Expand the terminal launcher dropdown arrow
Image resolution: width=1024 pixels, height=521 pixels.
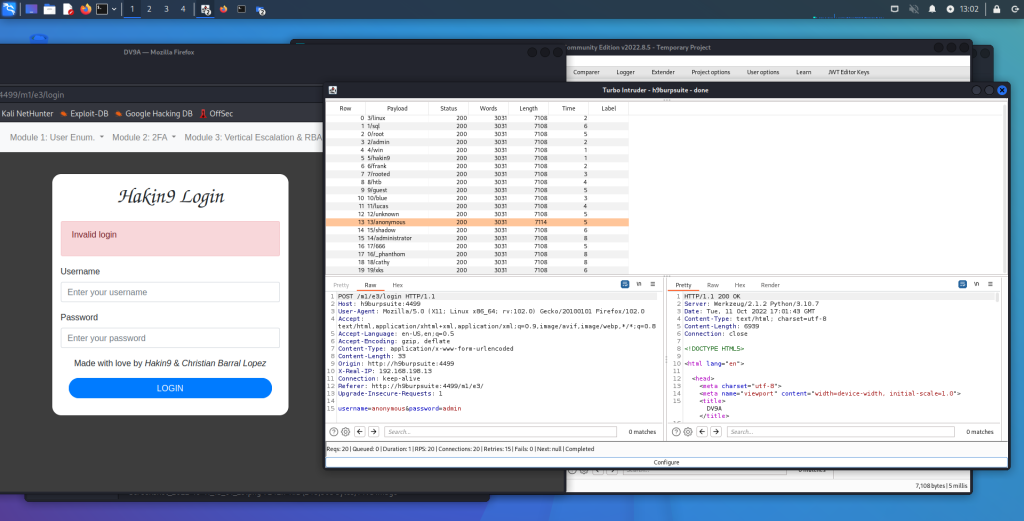pos(114,9)
